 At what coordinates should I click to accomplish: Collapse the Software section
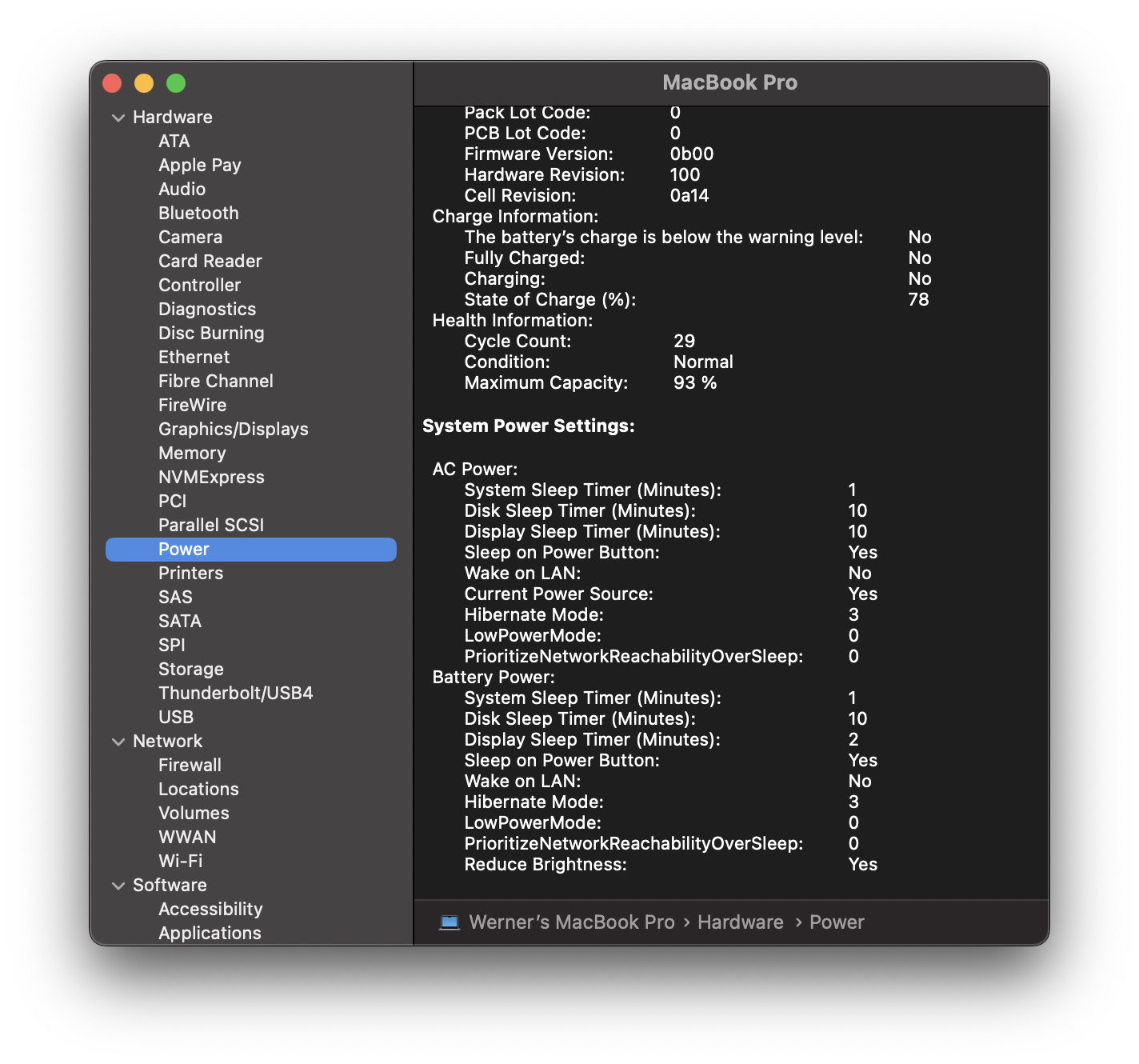pos(118,885)
